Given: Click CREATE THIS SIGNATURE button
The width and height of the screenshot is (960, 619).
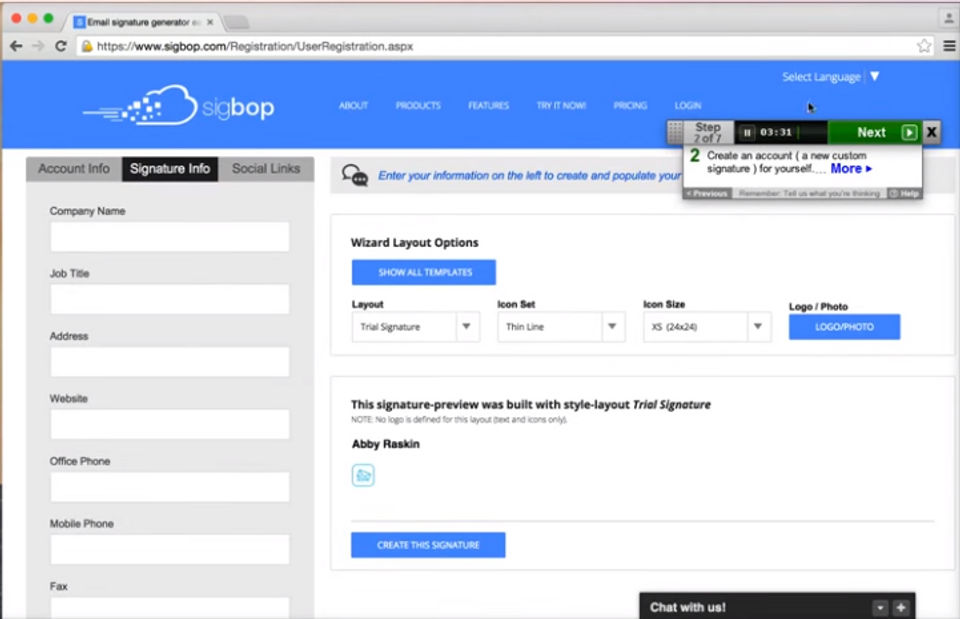Looking at the screenshot, I should 428,545.
